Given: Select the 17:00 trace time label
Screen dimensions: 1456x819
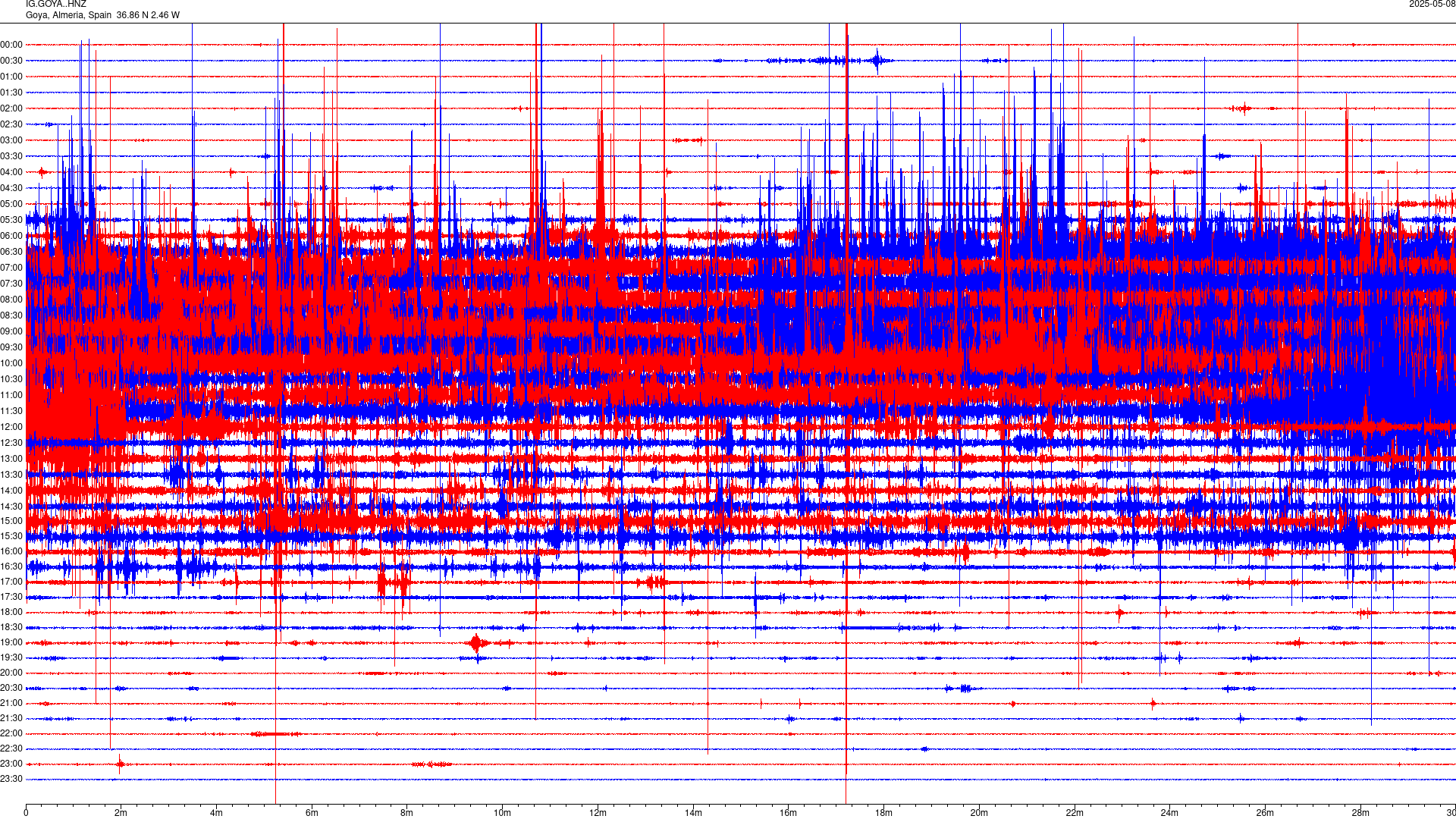Looking at the screenshot, I should (x=11, y=582).
